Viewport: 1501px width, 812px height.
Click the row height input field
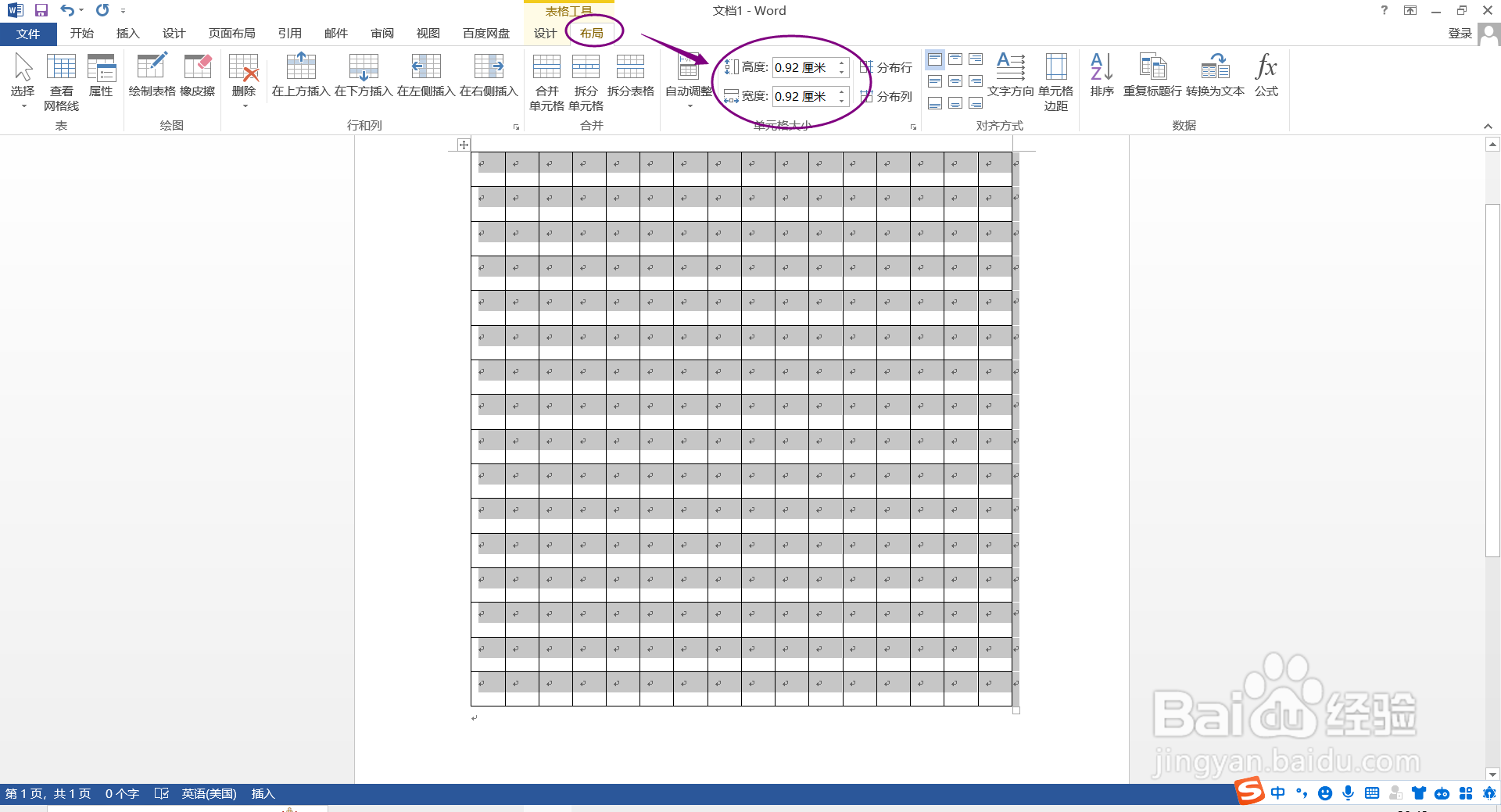[x=803, y=67]
